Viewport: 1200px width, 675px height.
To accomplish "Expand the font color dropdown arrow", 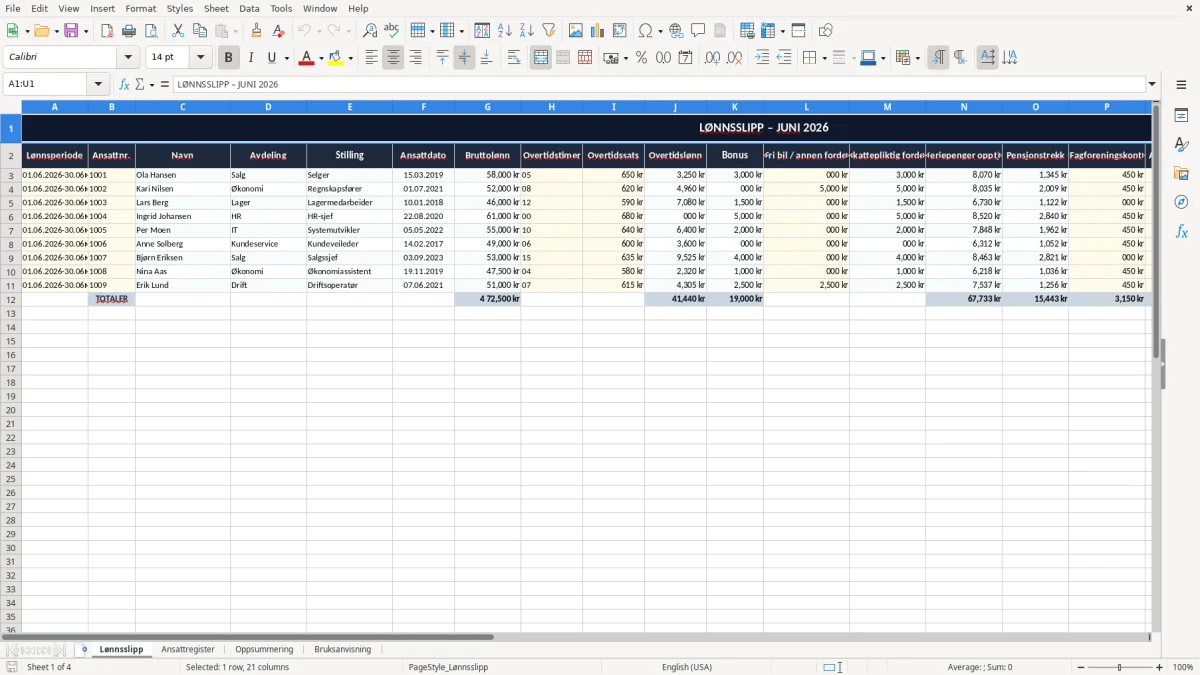I will (320, 58).
